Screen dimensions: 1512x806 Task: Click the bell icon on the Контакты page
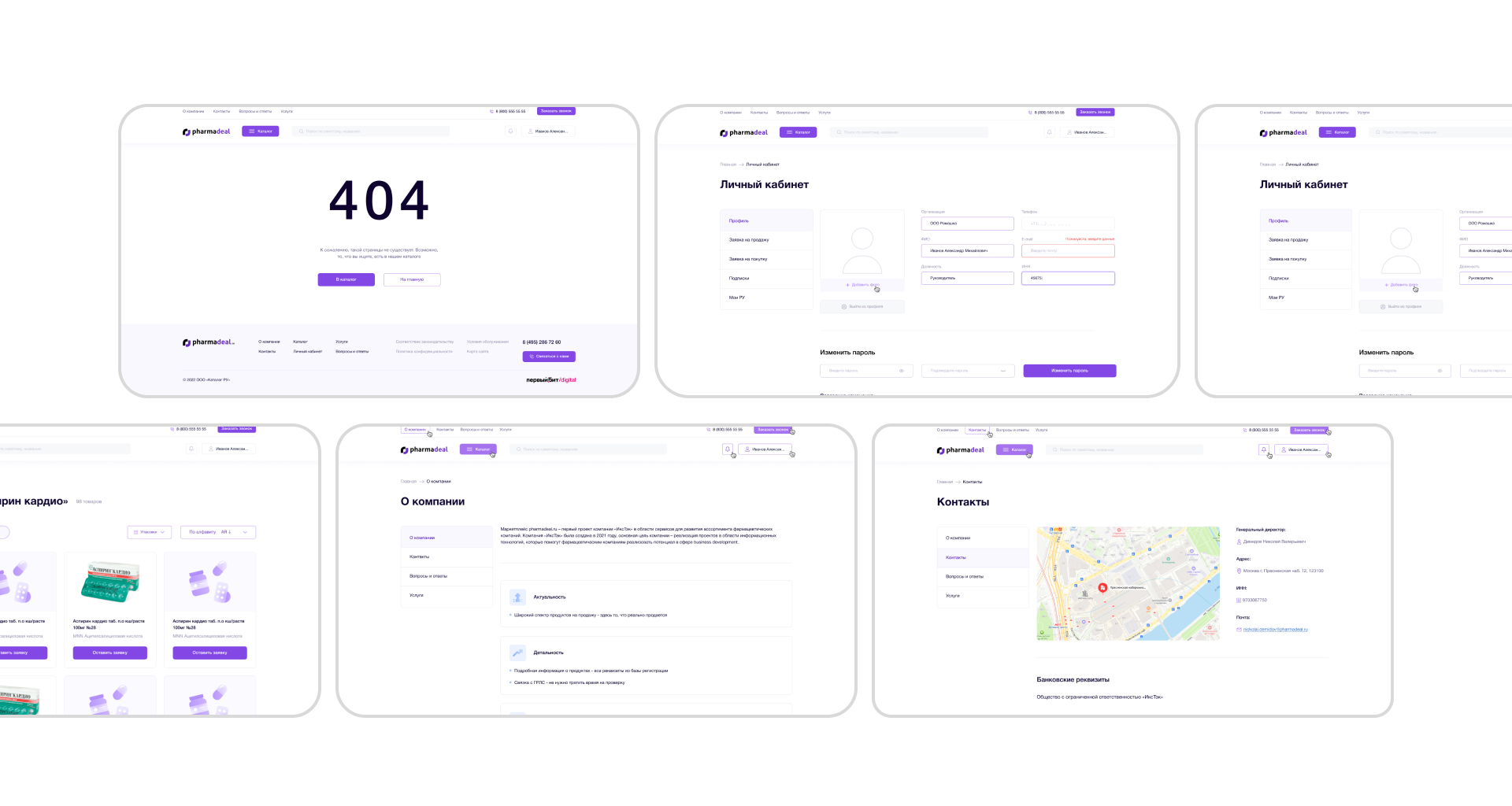[x=1263, y=449]
